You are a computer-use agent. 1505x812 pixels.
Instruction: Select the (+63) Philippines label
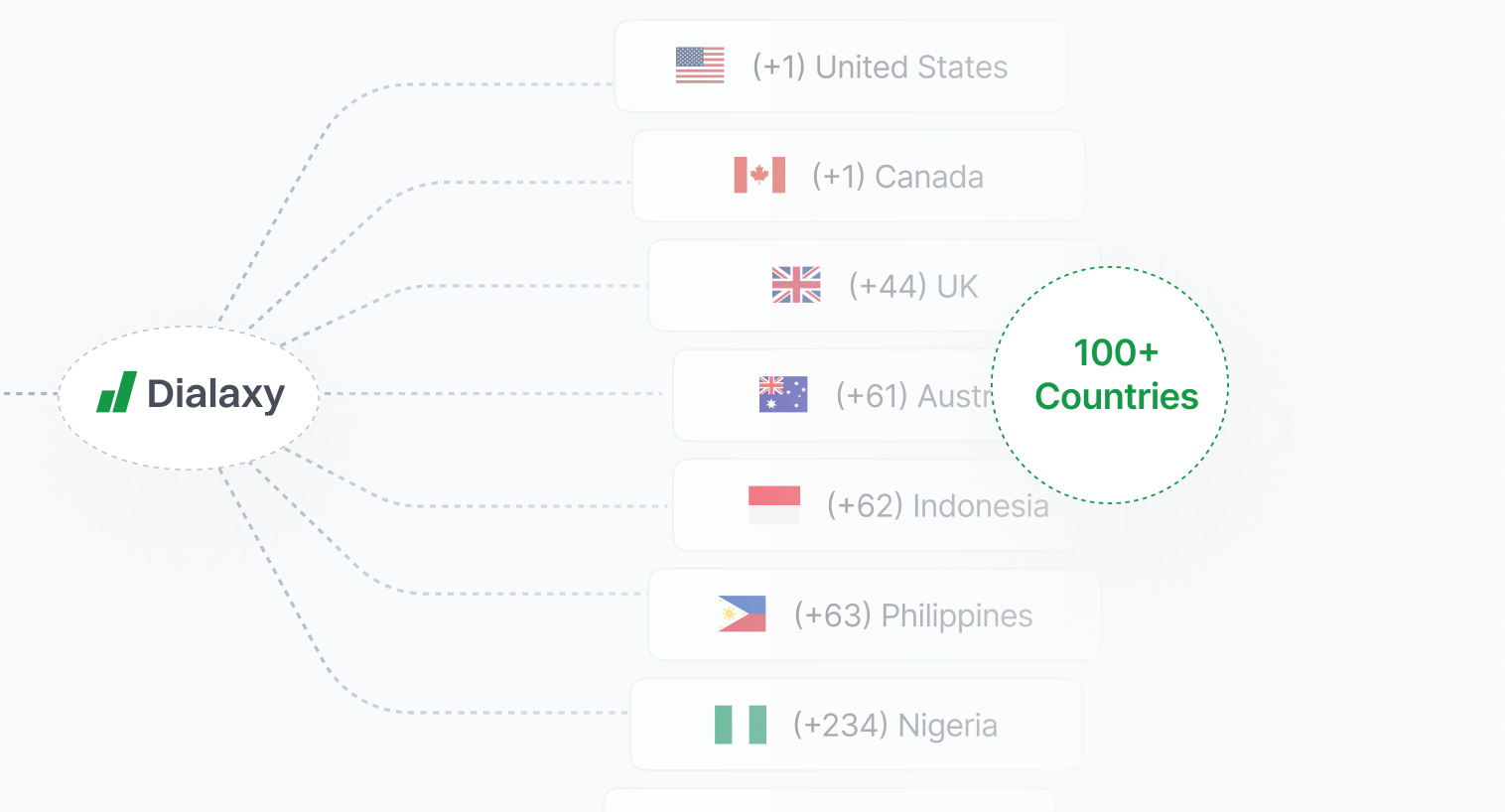coord(913,615)
